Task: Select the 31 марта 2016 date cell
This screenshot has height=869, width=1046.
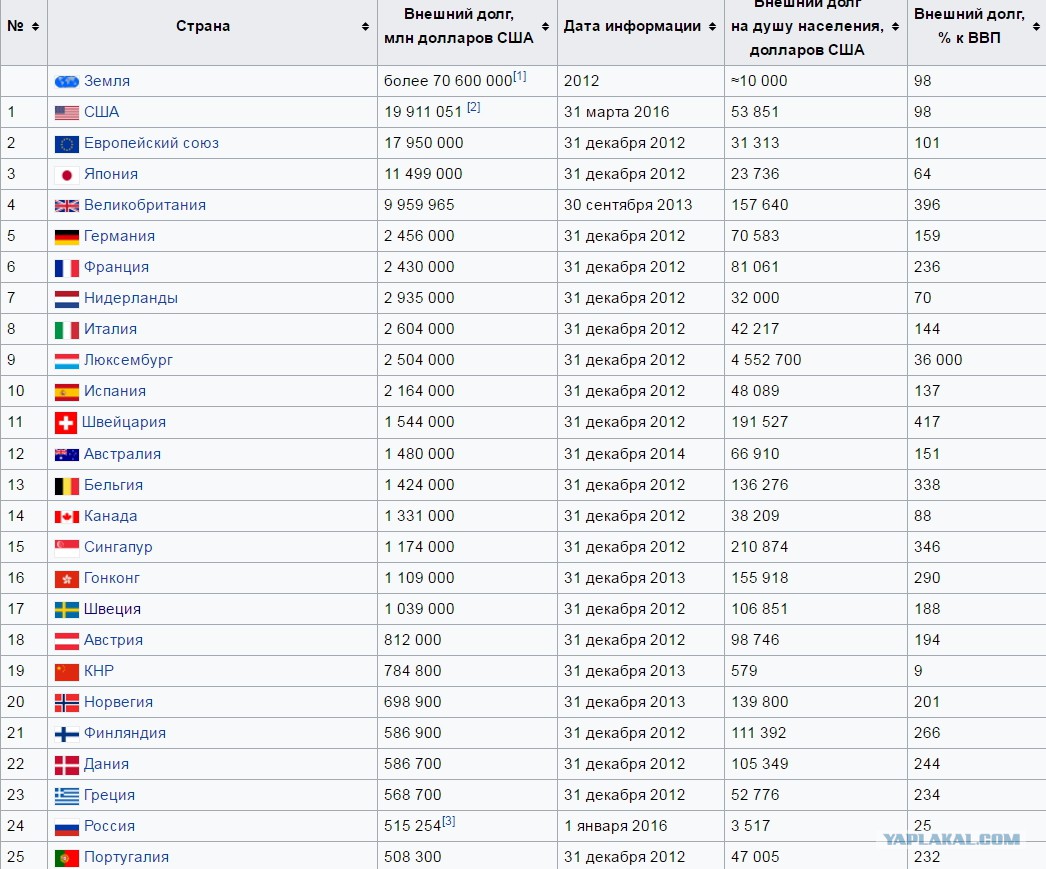Action: (640, 112)
